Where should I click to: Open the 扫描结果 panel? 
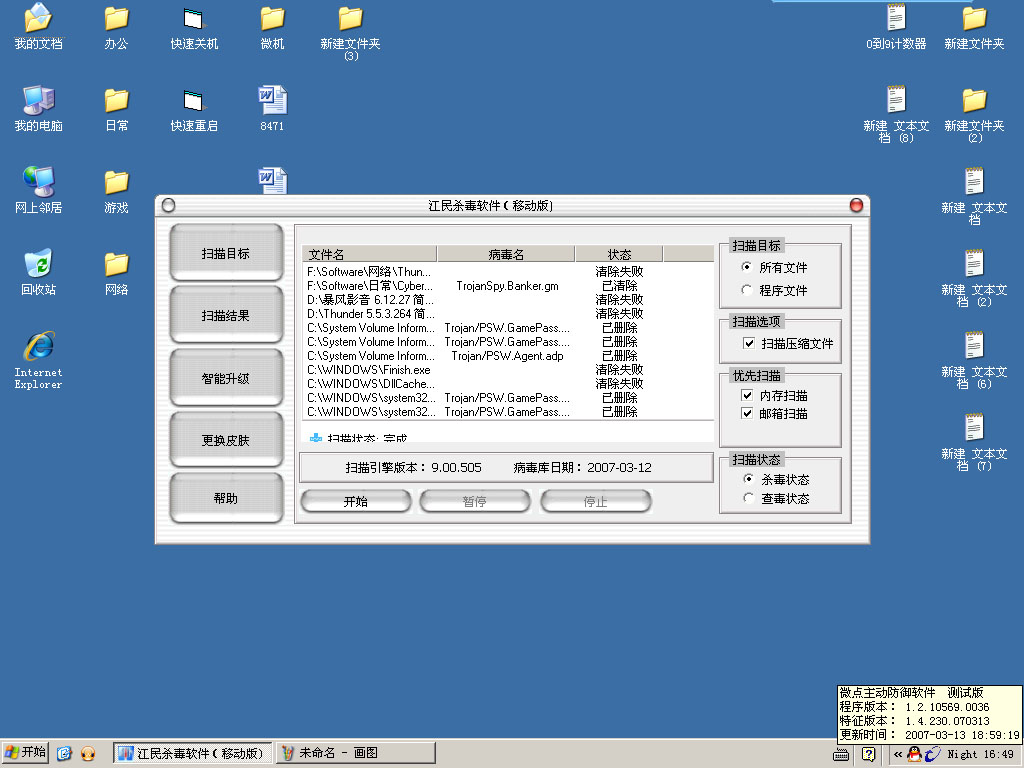pyautogui.click(x=226, y=315)
